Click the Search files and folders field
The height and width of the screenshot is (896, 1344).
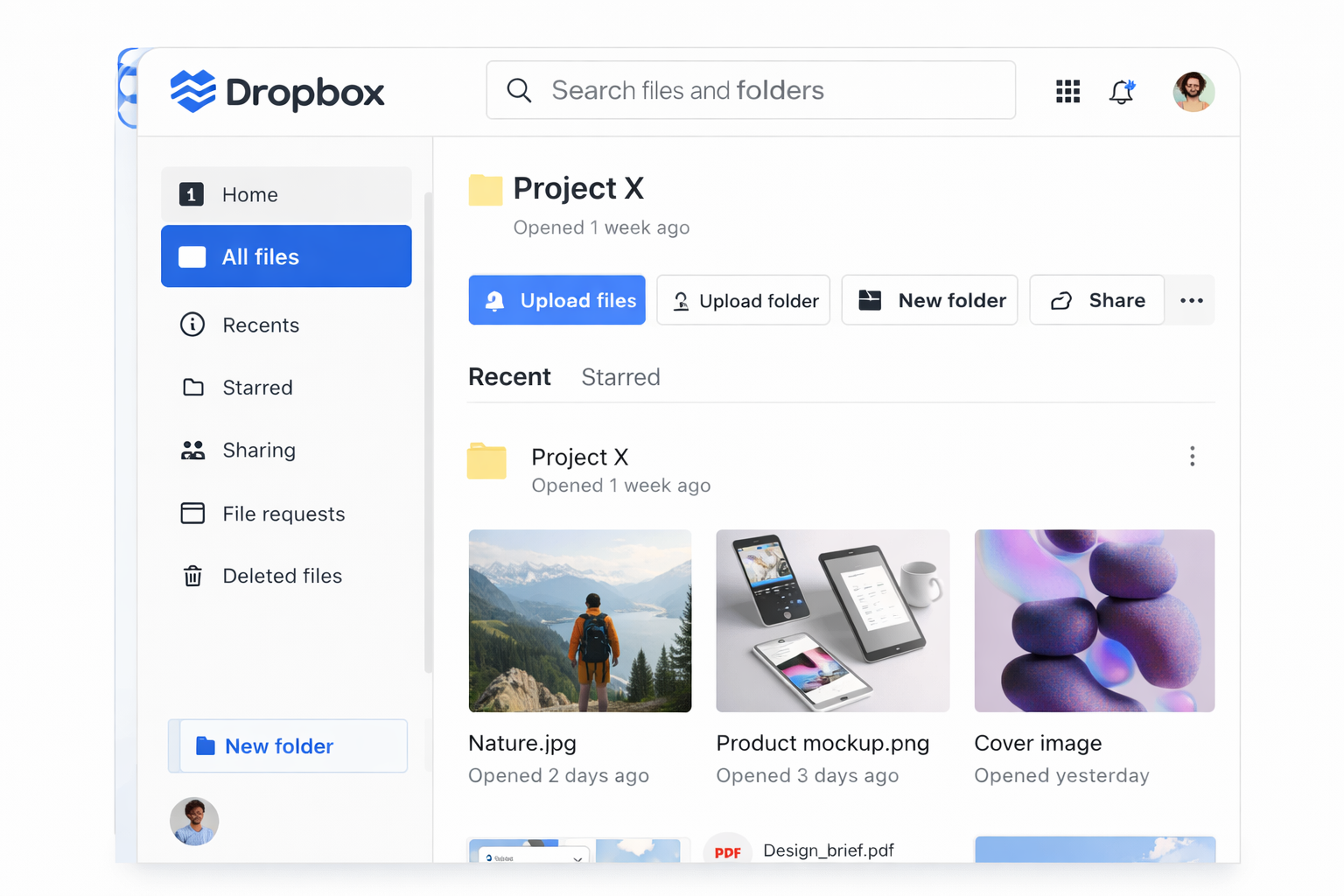point(751,90)
